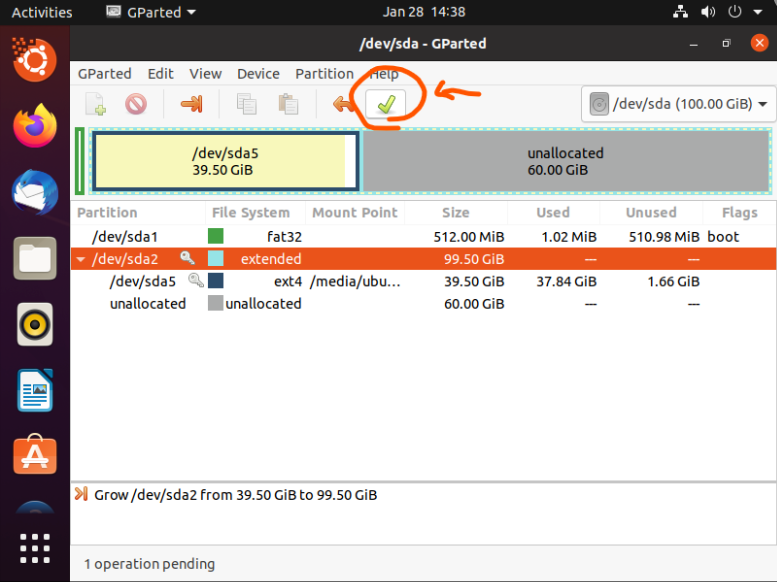Click the volume icon in system tray
This screenshot has height=582, width=777.
click(x=708, y=12)
